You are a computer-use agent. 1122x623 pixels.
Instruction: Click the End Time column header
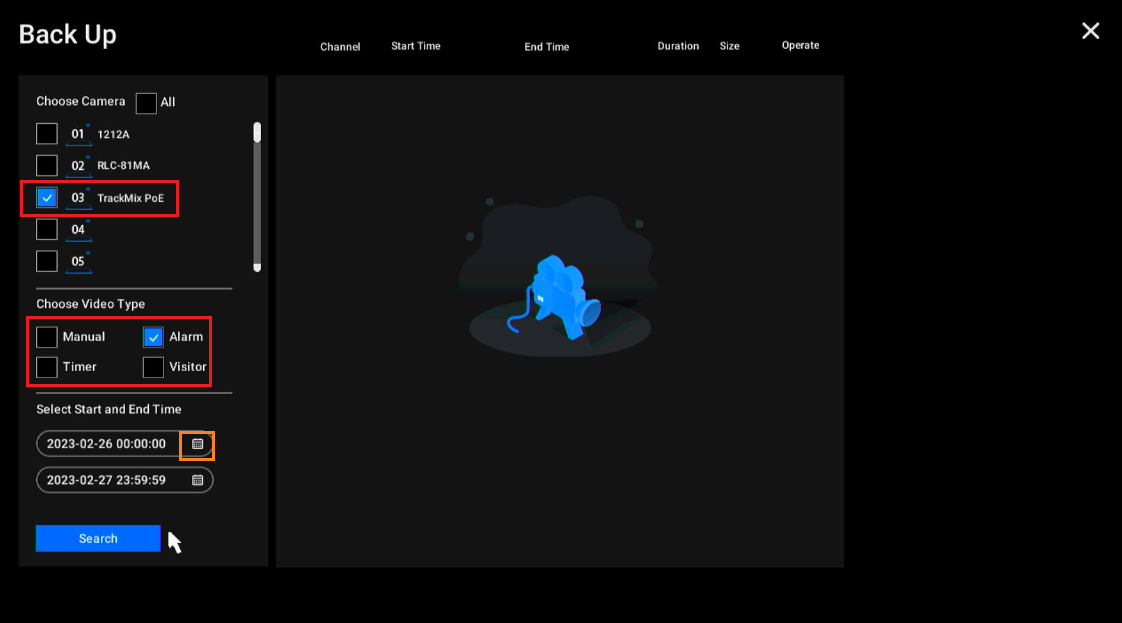pyautogui.click(x=547, y=46)
